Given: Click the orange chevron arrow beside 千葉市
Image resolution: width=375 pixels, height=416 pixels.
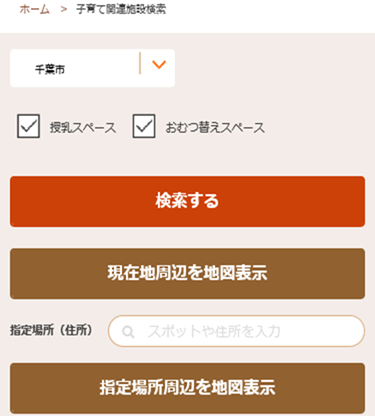Looking at the screenshot, I should tap(159, 64).
